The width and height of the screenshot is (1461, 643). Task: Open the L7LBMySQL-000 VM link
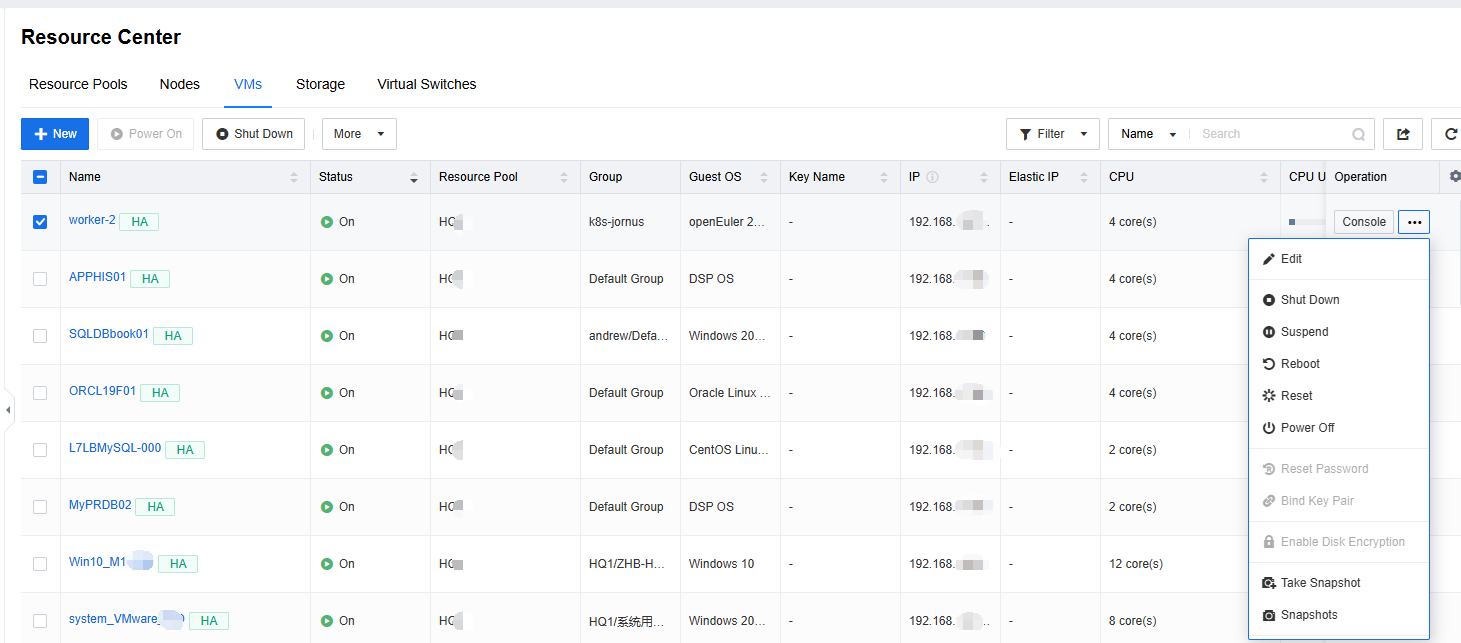pos(115,448)
